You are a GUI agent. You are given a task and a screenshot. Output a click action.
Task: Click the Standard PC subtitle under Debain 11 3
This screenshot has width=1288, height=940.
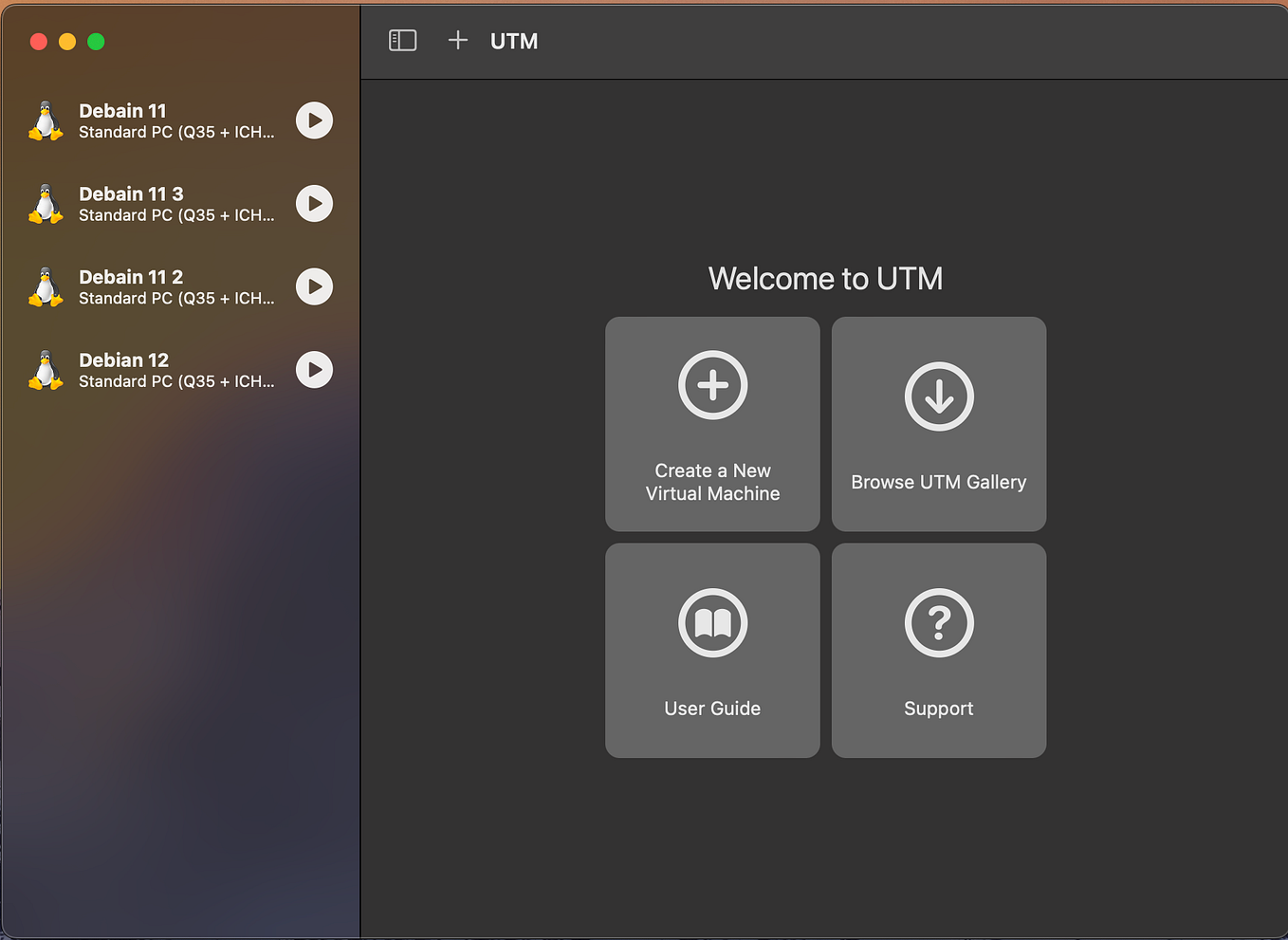click(x=176, y=215)
